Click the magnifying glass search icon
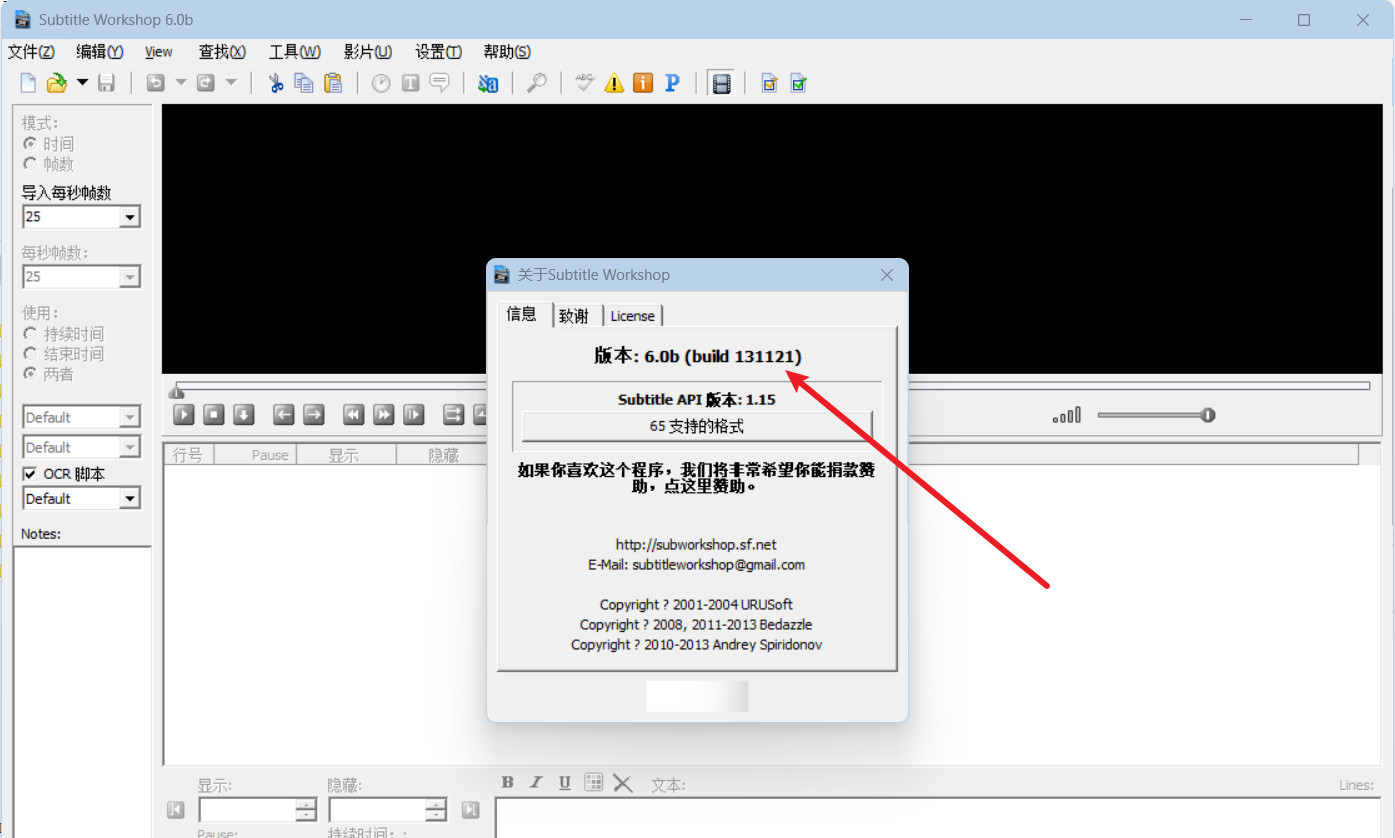Screen dimensions: 1395x838 coord(537,83)
